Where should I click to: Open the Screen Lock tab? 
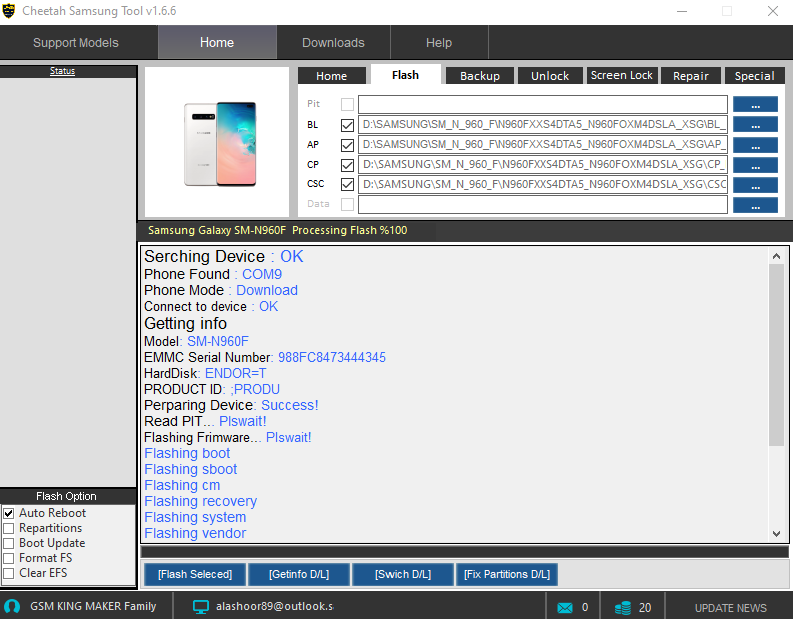(x=622, y=75)
